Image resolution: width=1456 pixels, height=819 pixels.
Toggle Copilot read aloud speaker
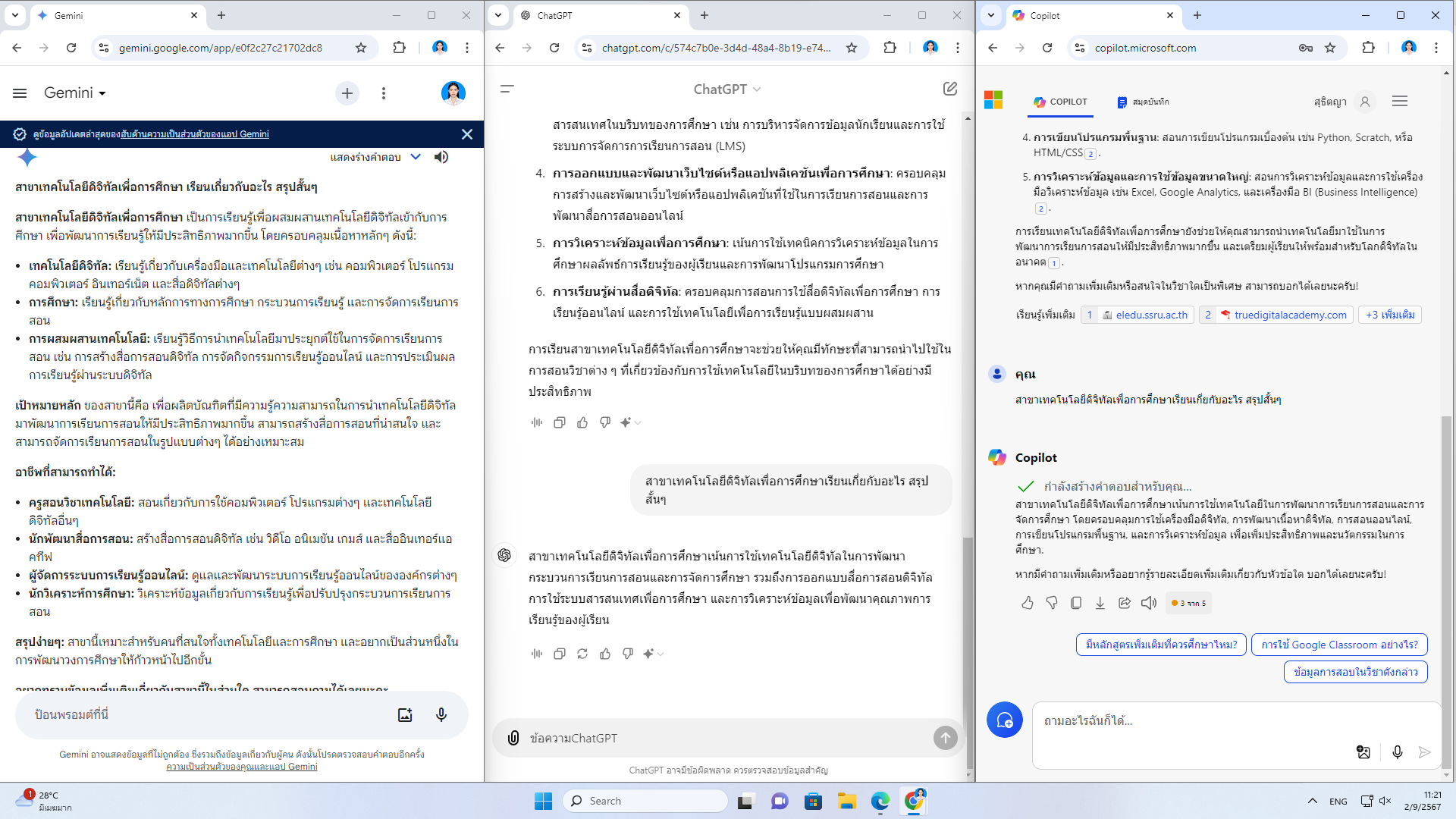tap(1149, 603)
